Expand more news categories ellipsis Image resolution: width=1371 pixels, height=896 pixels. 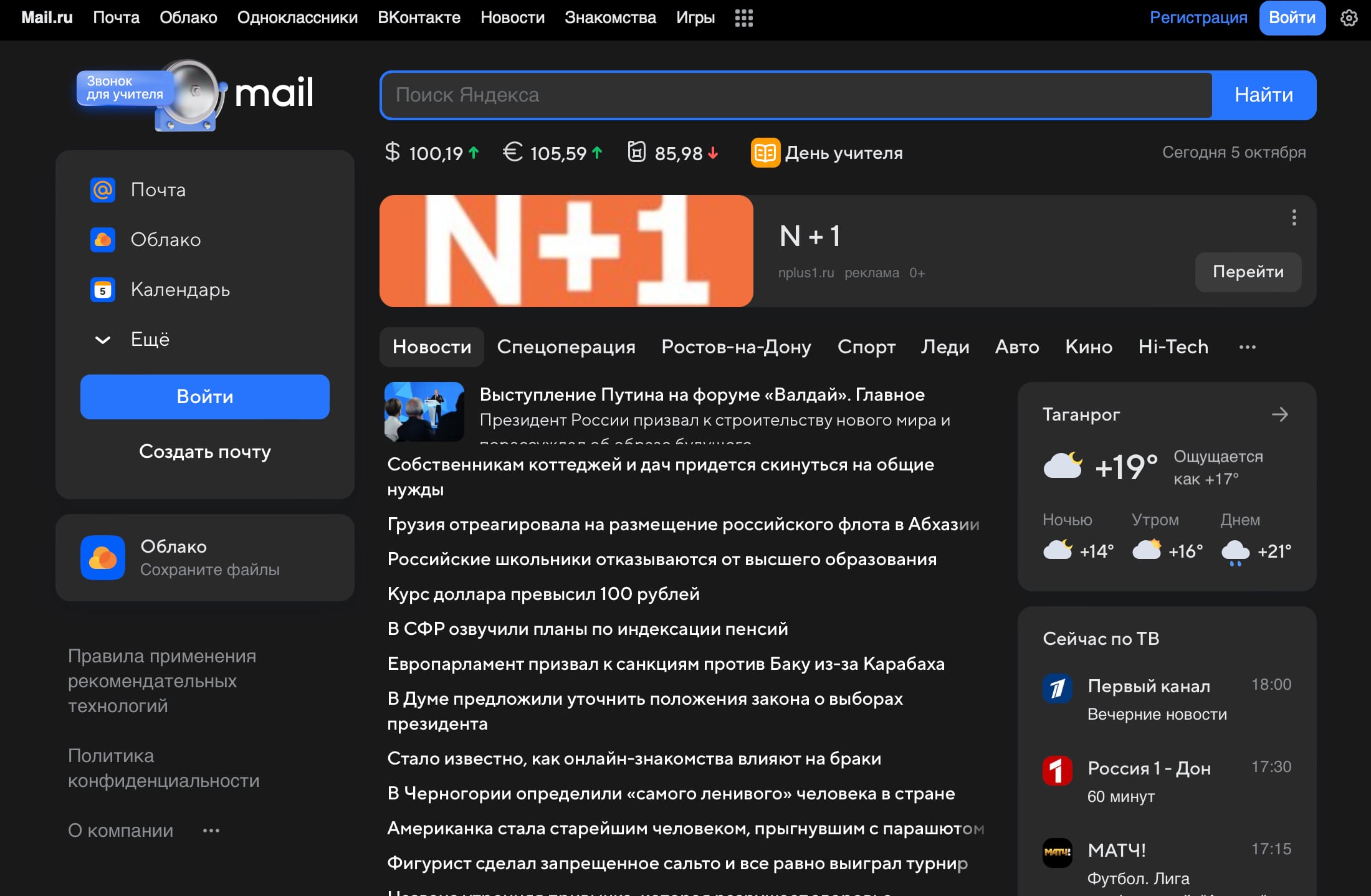pos(1247,347)
